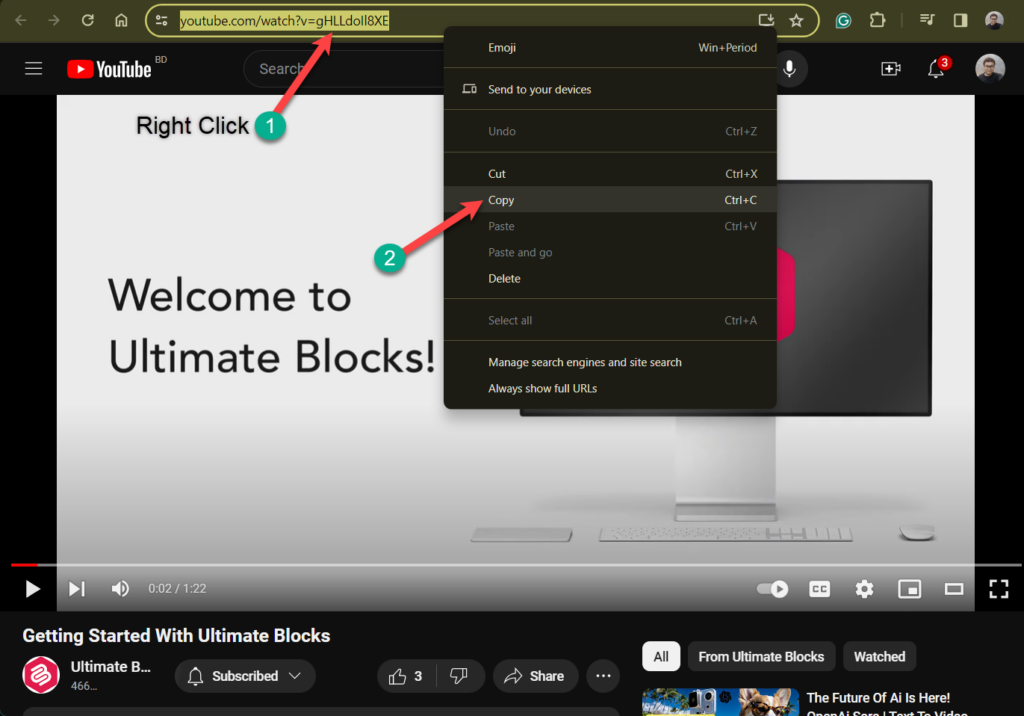Enable closed captions in the player
The width and height of the screenshot is (1024, 716).
coord(819,589)
